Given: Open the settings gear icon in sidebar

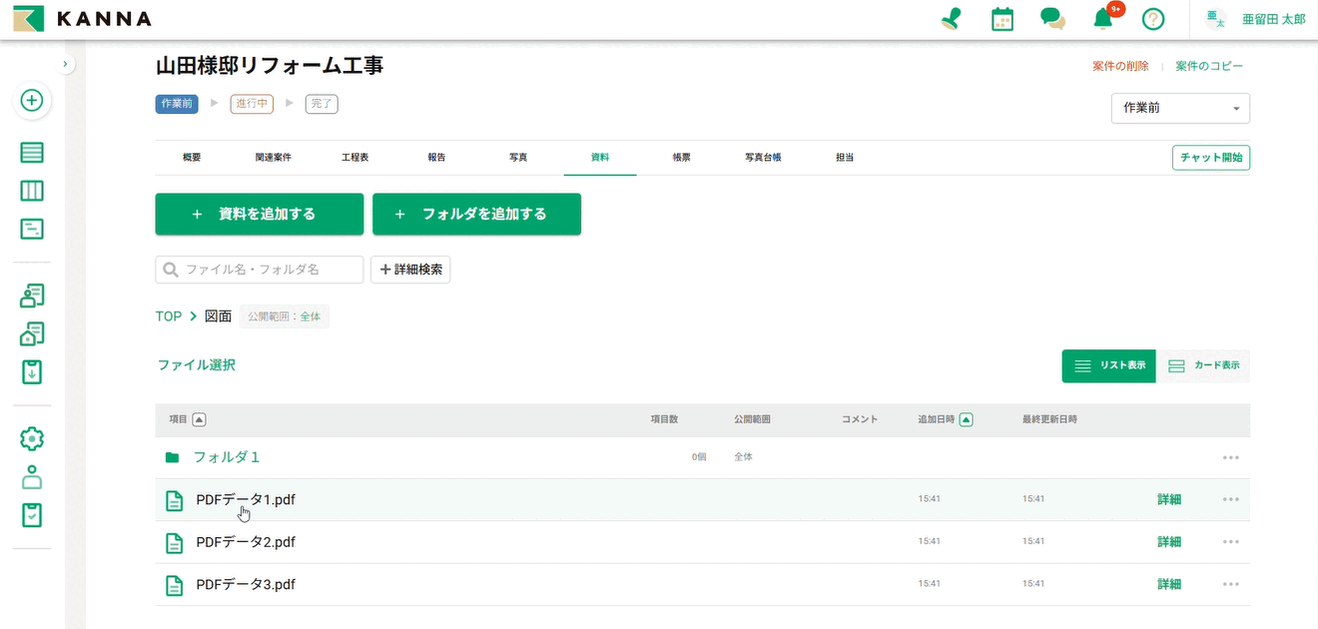Looking at the screenshot, I should (x=32, y=438).
